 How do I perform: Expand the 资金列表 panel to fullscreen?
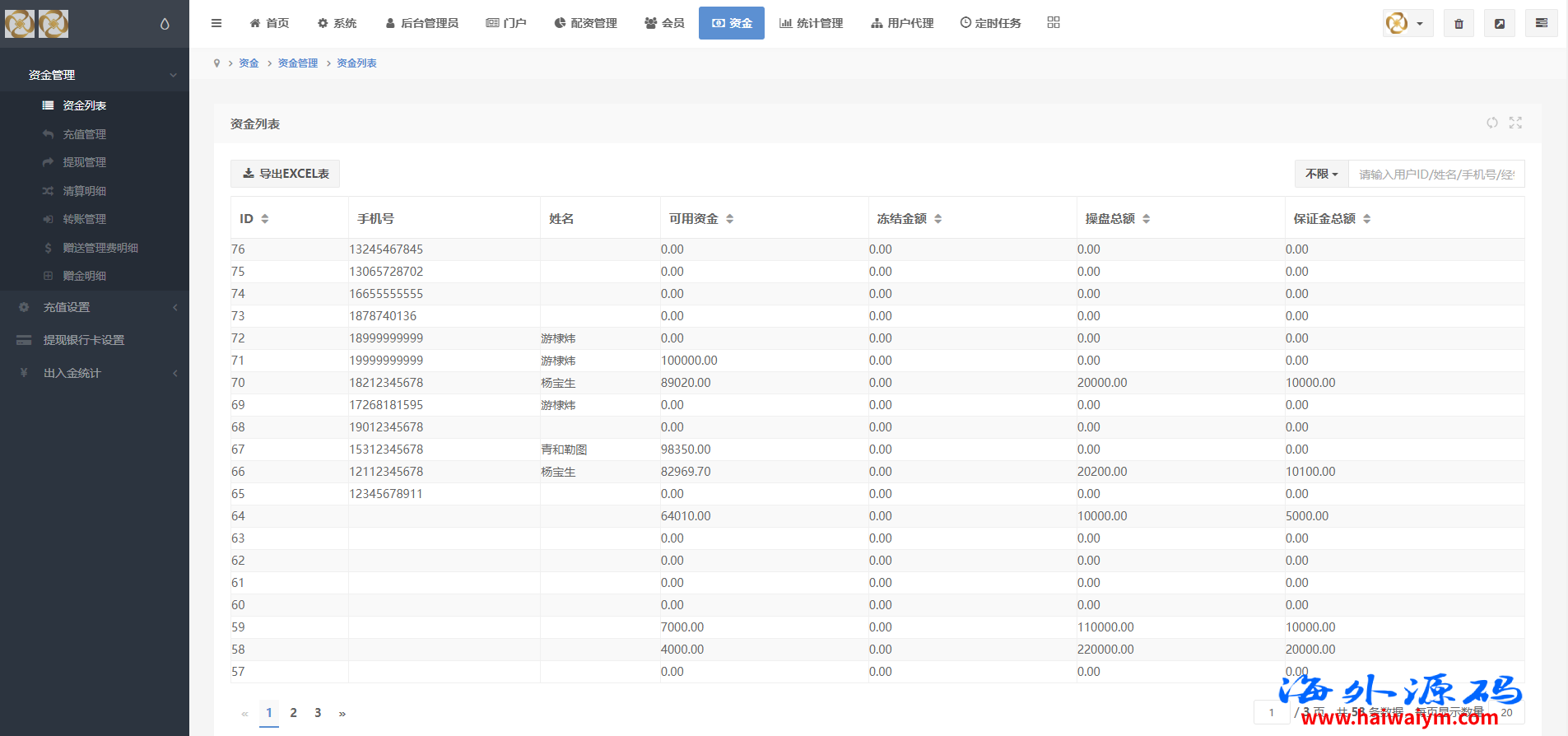point(1515,123)
